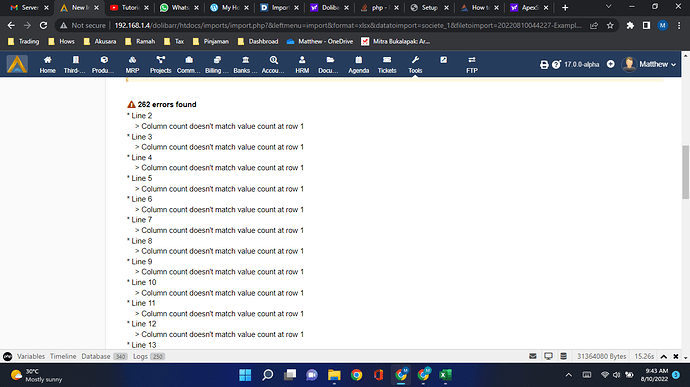Click the Line 7 error entry

[142, 220]
